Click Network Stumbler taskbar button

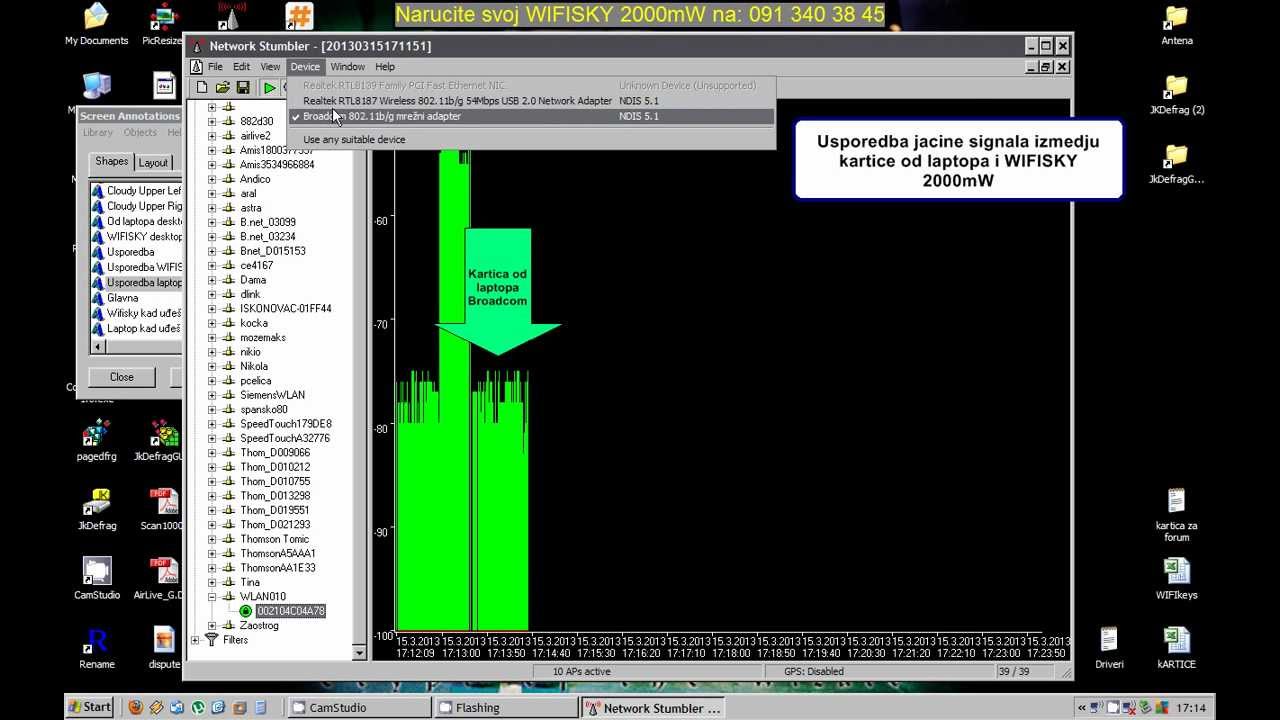(651, 708)
